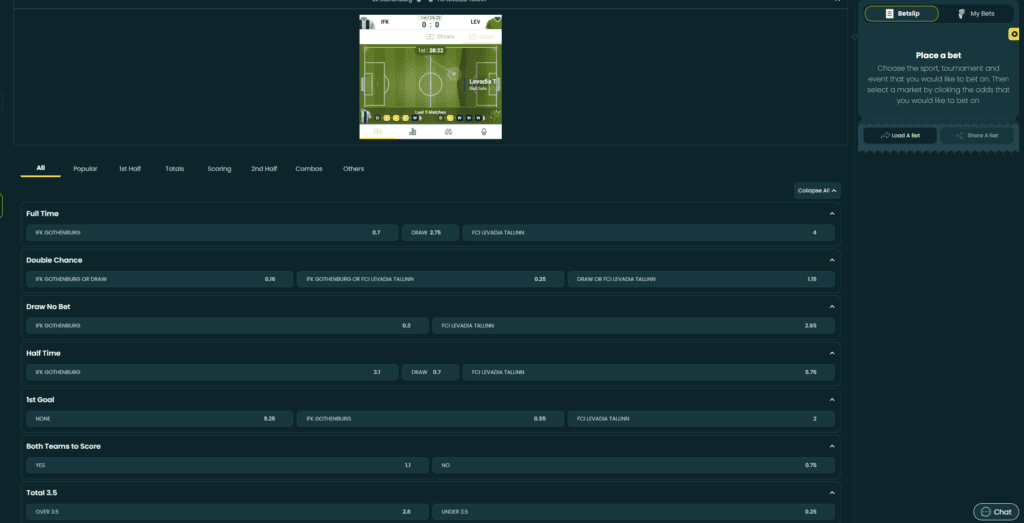Bet on IFK Gothenburg Half Time at 2.1
This screenshot has width=1024, height=523.
212,372
